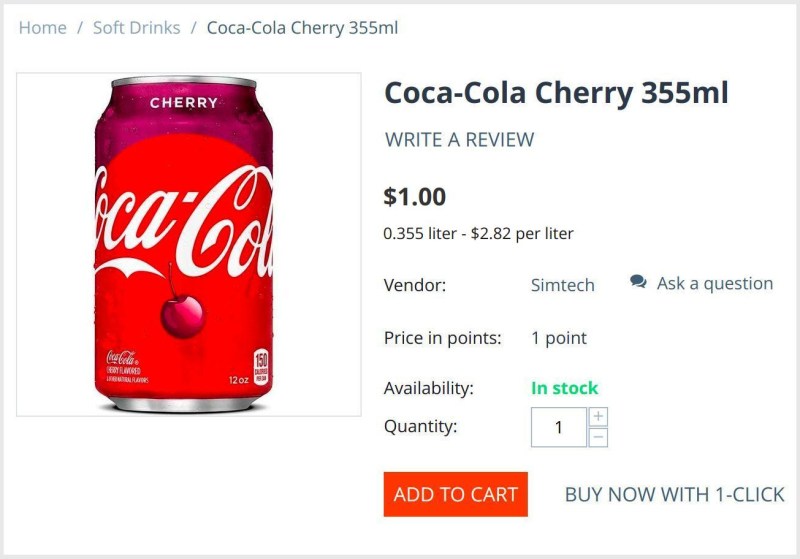Click the $1.00 product price
This screenshot has width=800, height=559.
pos(415,196)
